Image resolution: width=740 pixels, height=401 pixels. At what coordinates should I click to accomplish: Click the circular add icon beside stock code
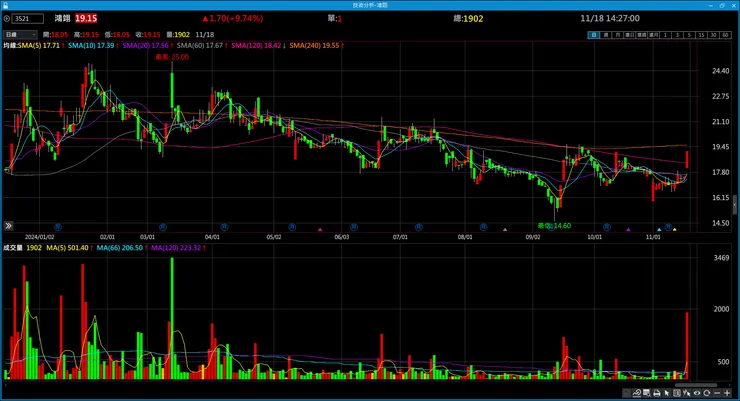tap(7, 18)
